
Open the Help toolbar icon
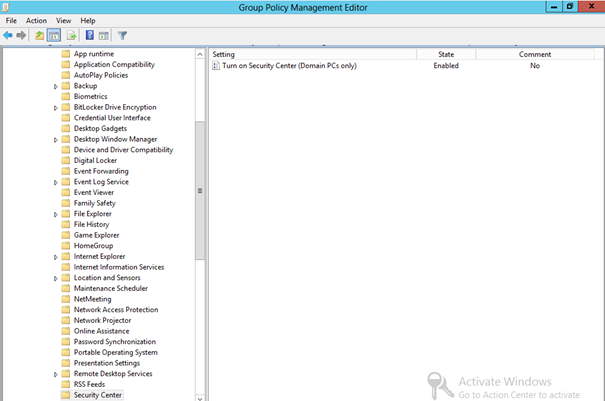pos(90,36)
